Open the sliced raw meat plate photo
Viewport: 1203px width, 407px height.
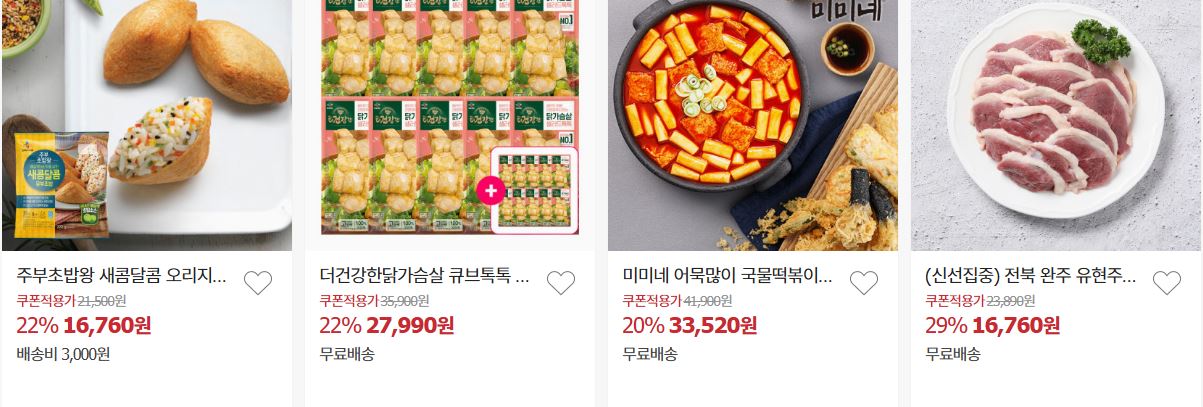[x=1056, y=125]
